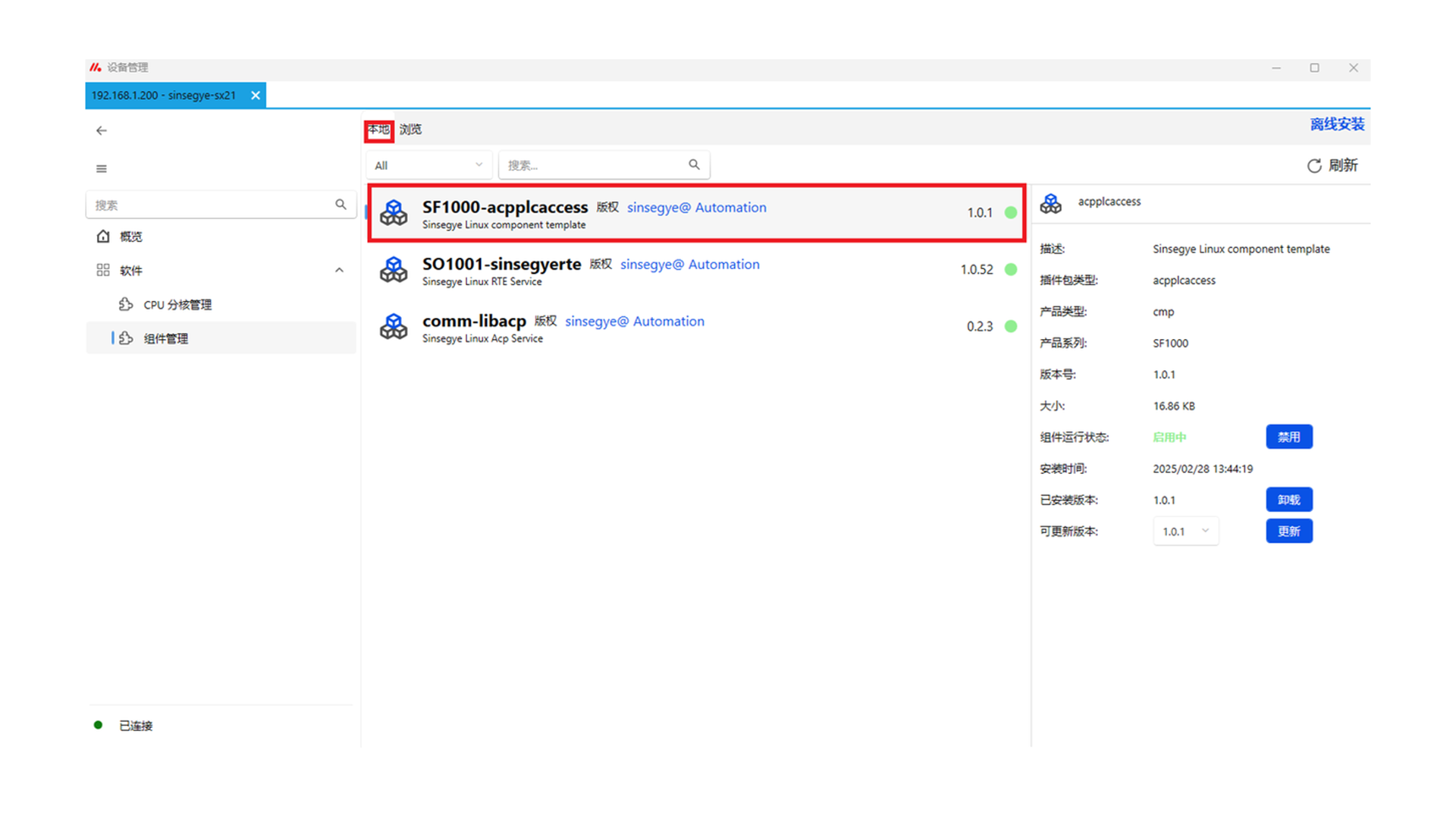Click the 卸载 button

1289,500
